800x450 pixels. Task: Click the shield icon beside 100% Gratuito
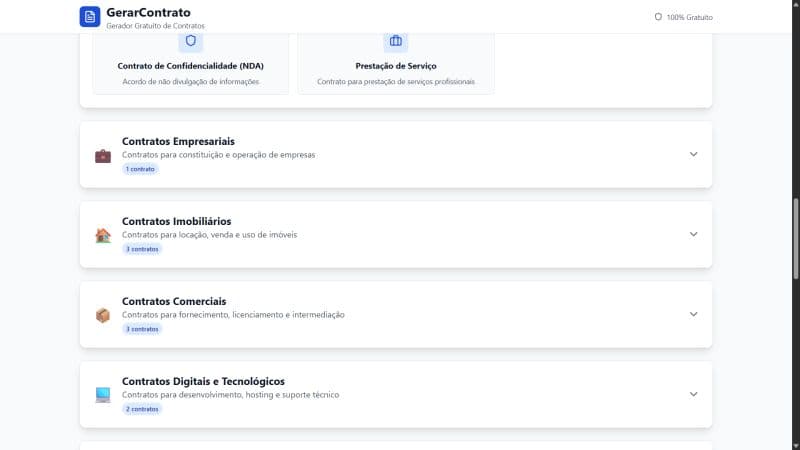pyautogui.click(x=658, y=17)
